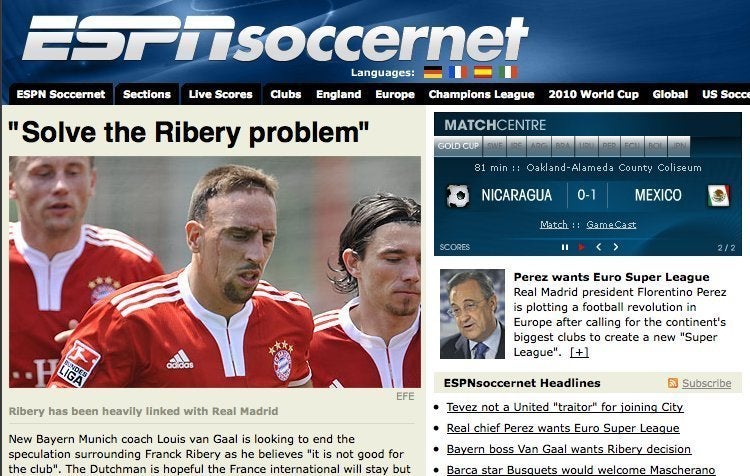Play the MatchCentre scores rotation
Viewport: 750px width, 476px height.
(x=582, y=247)
